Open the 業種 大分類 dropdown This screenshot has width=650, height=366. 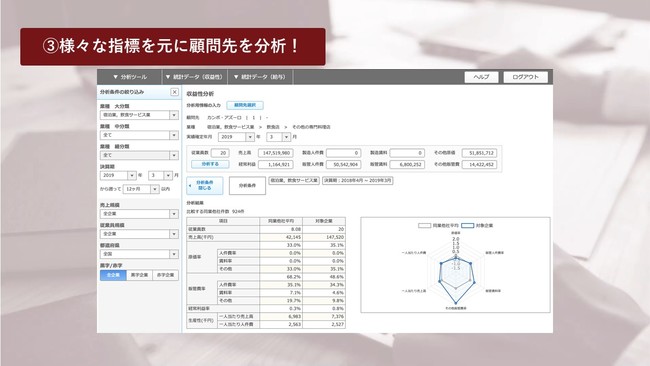pyautogui.click(x=139, y=115)
